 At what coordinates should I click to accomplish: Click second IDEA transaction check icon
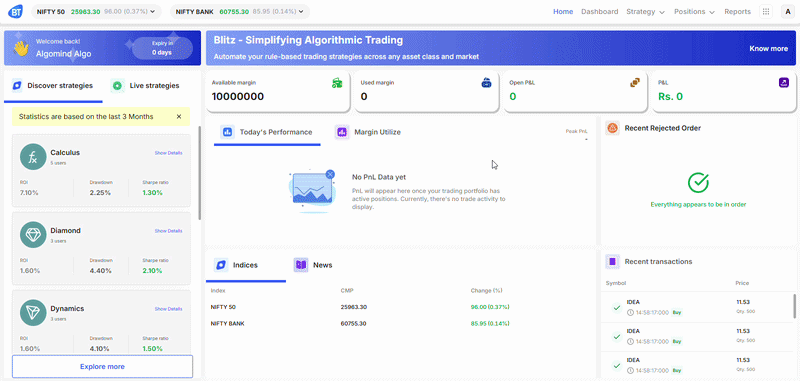616,337
